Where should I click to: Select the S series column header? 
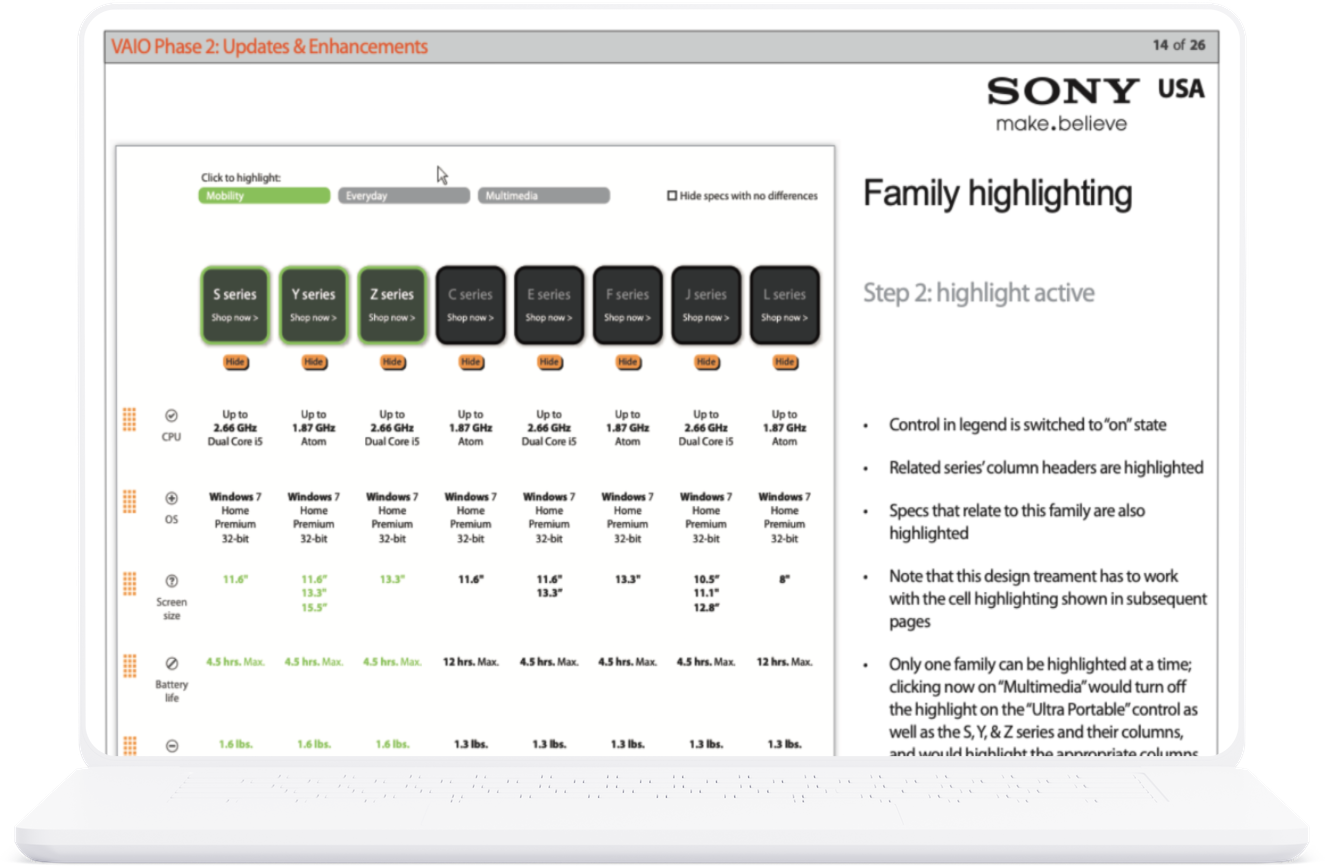coord(235,305)
